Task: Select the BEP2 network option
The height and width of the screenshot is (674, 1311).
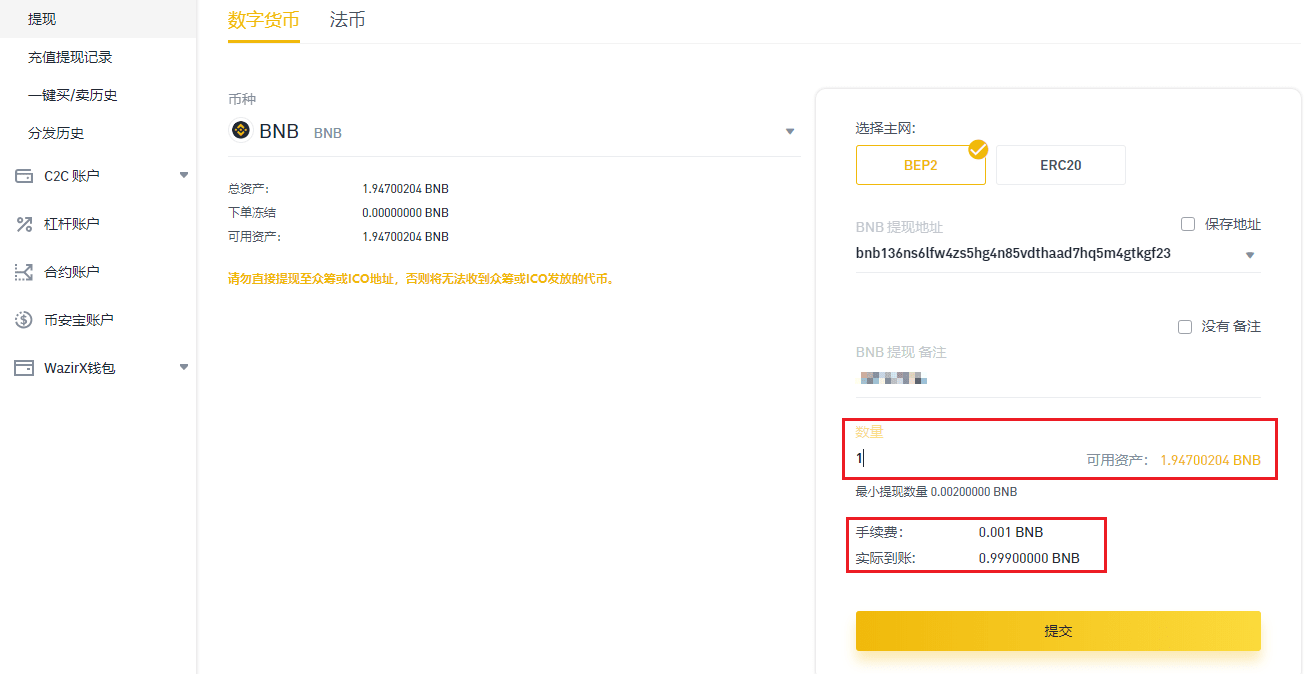Action: click(x=920, y=165)
